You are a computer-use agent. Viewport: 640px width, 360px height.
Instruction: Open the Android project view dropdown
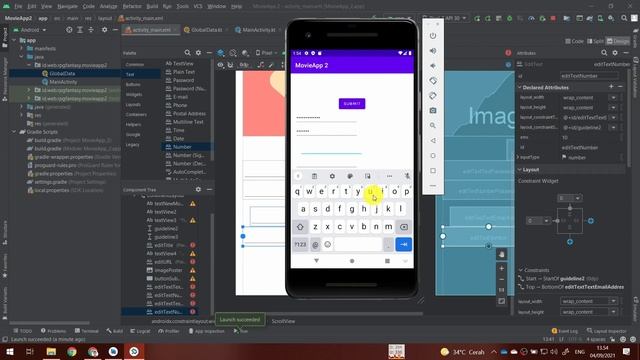(x=29, y=30)
